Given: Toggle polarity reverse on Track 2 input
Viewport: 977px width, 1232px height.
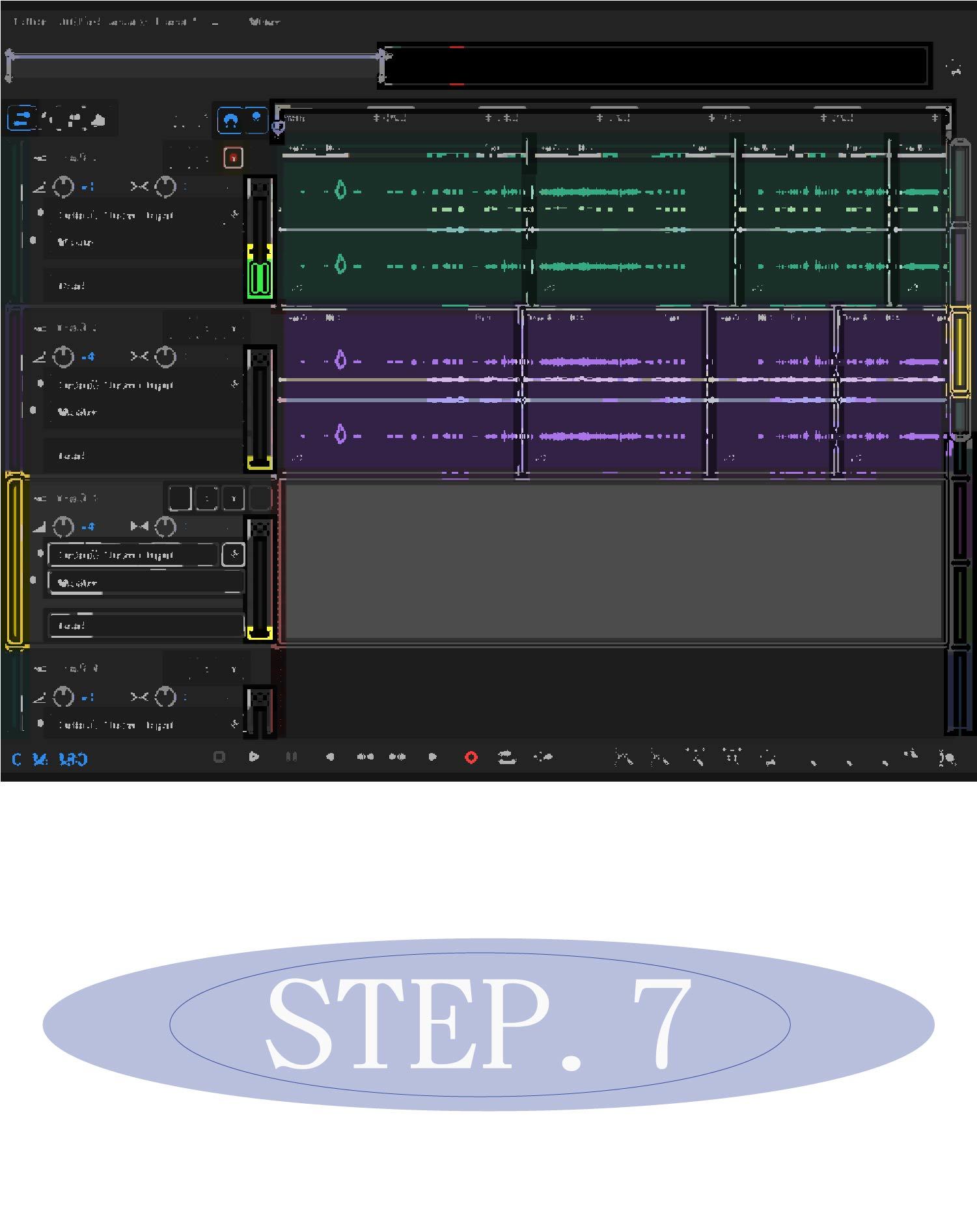Looking at the screenshot, I should (x=234, y=385).
